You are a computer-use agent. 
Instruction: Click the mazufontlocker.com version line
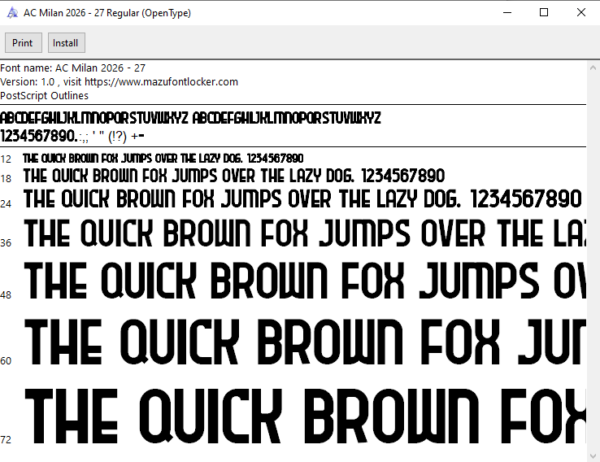tap(119, 82)
